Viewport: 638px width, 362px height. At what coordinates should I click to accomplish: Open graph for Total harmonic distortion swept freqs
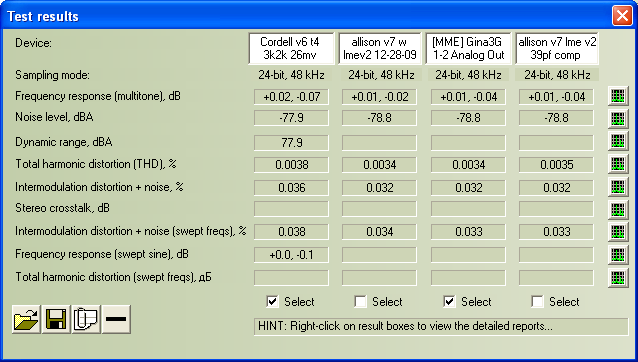point(618,277)
